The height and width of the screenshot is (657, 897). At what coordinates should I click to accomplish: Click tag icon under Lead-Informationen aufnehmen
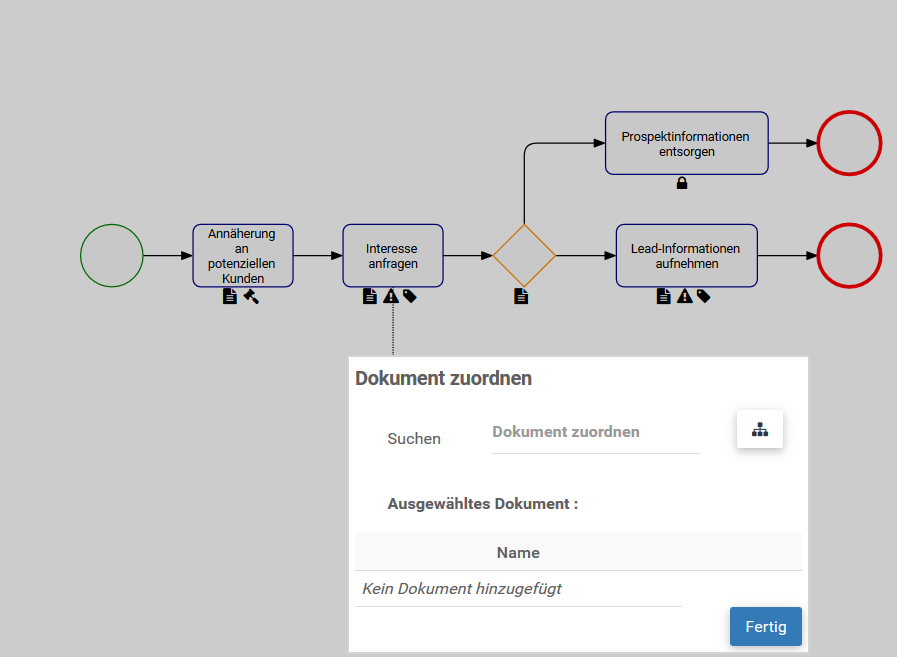pos(704,296)
